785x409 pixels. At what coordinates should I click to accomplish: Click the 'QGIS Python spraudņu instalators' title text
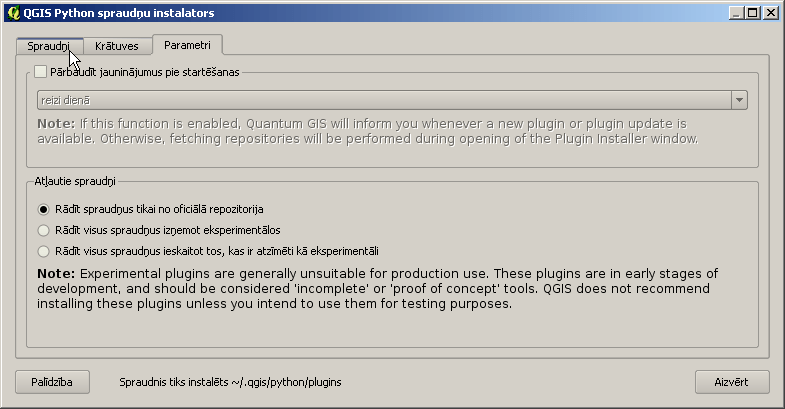[119, 13]
